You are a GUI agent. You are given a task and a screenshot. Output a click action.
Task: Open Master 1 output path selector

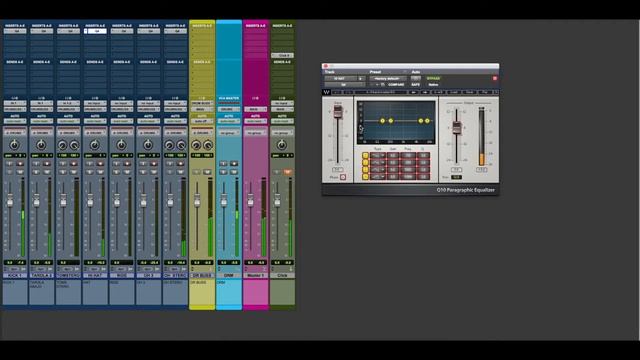click(256, 109)
